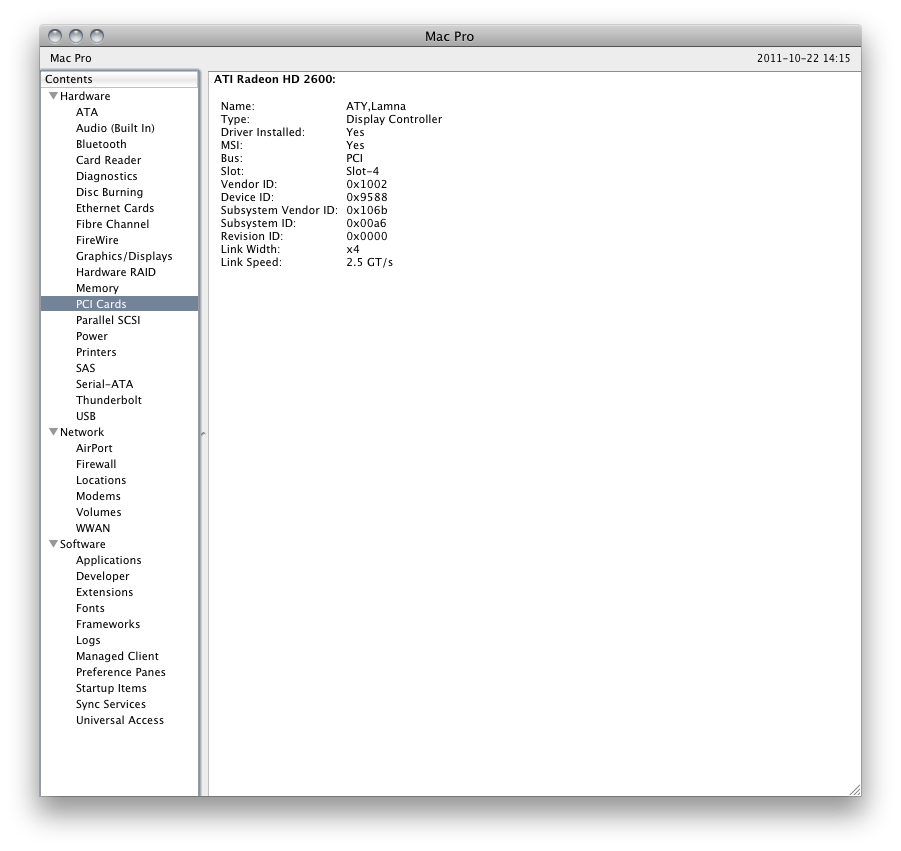This screenshot has height=851, width=901.
Task: Click the Network category label
Action: point(82,432)
